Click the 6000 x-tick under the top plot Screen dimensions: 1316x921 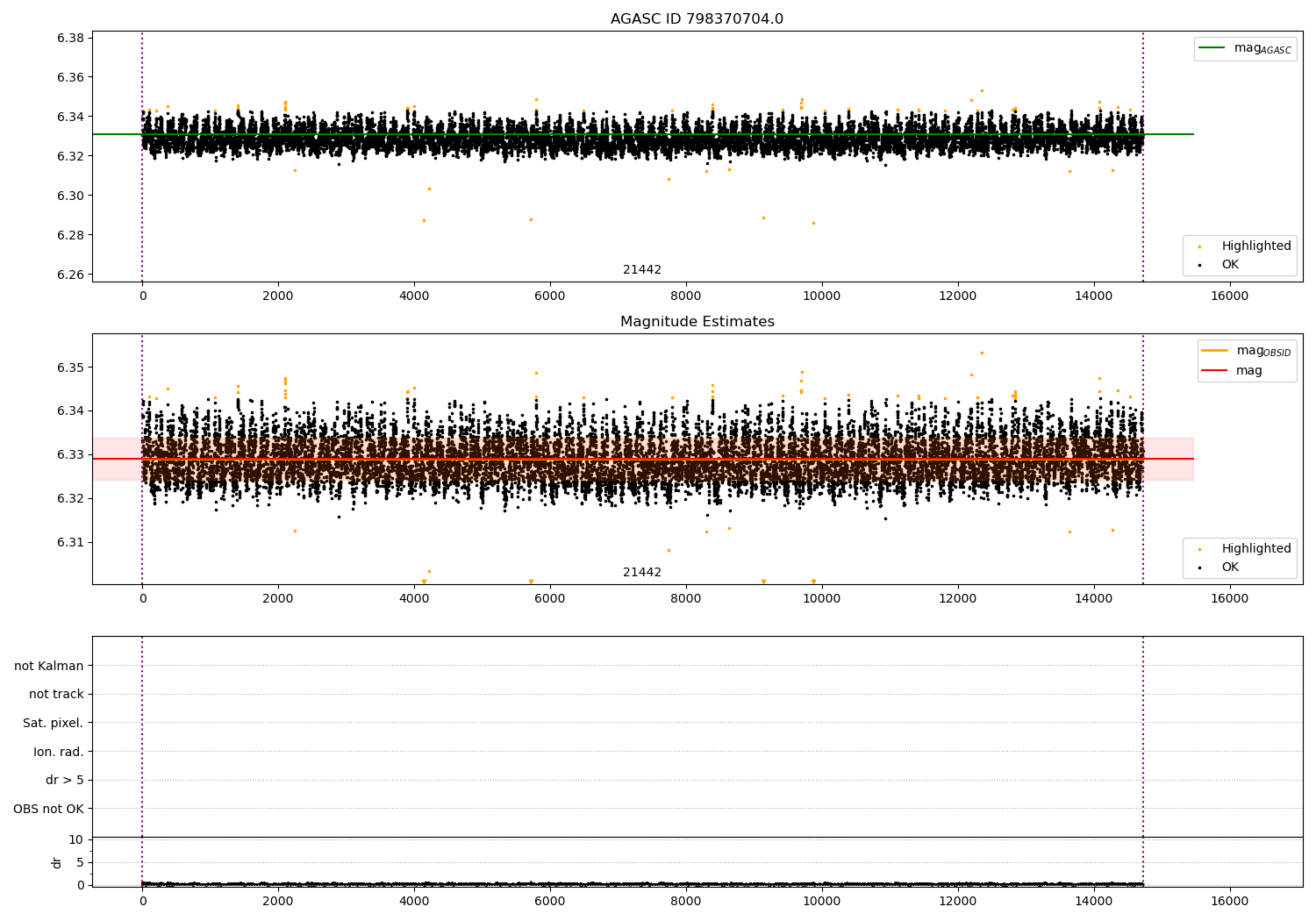tap(550, 296)
